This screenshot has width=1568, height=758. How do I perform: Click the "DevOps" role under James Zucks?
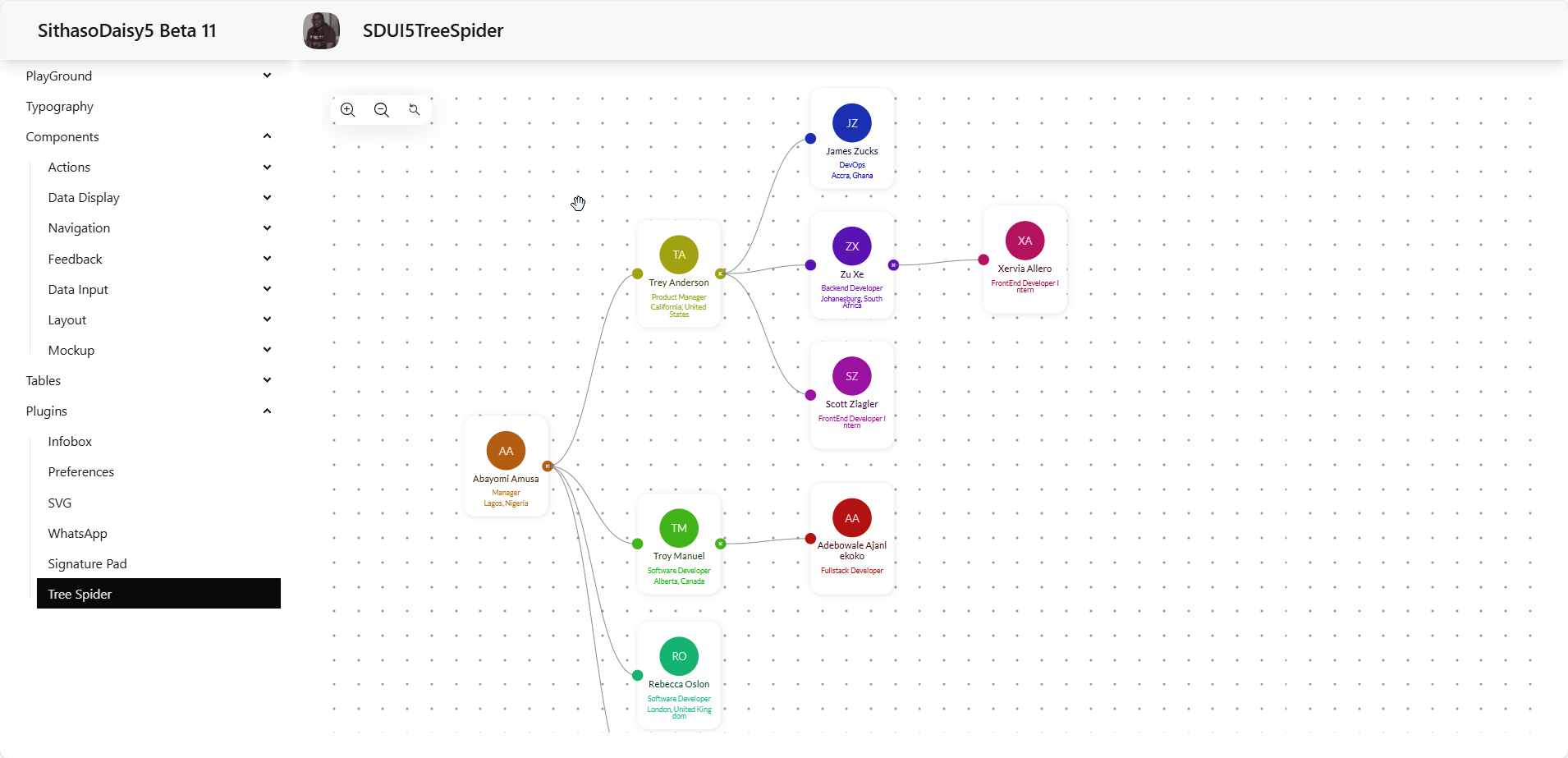(x=852, y=165)
